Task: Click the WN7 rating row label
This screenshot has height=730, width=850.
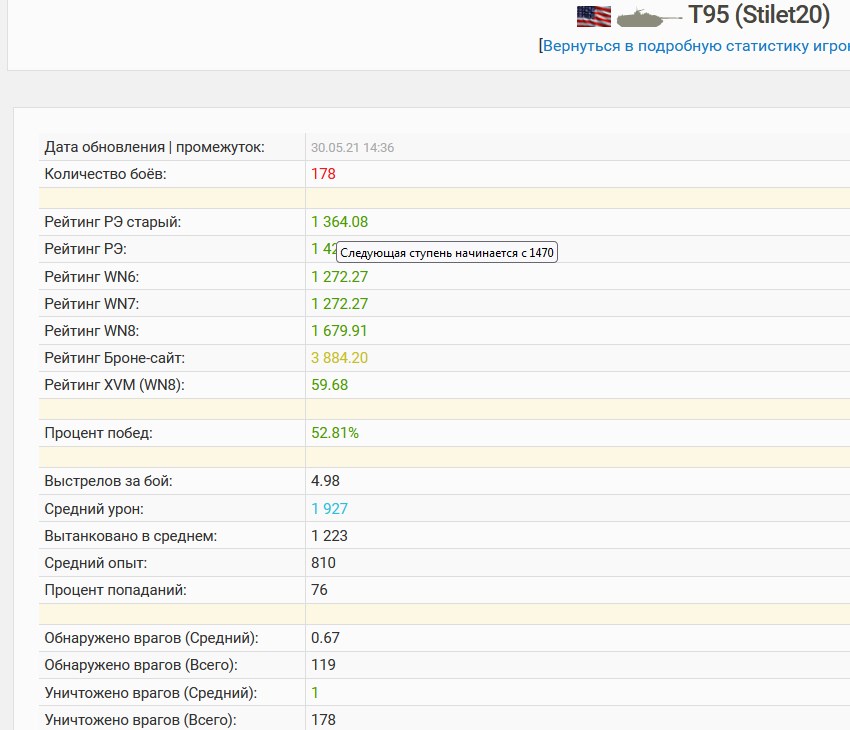Action: pos(92,304)
